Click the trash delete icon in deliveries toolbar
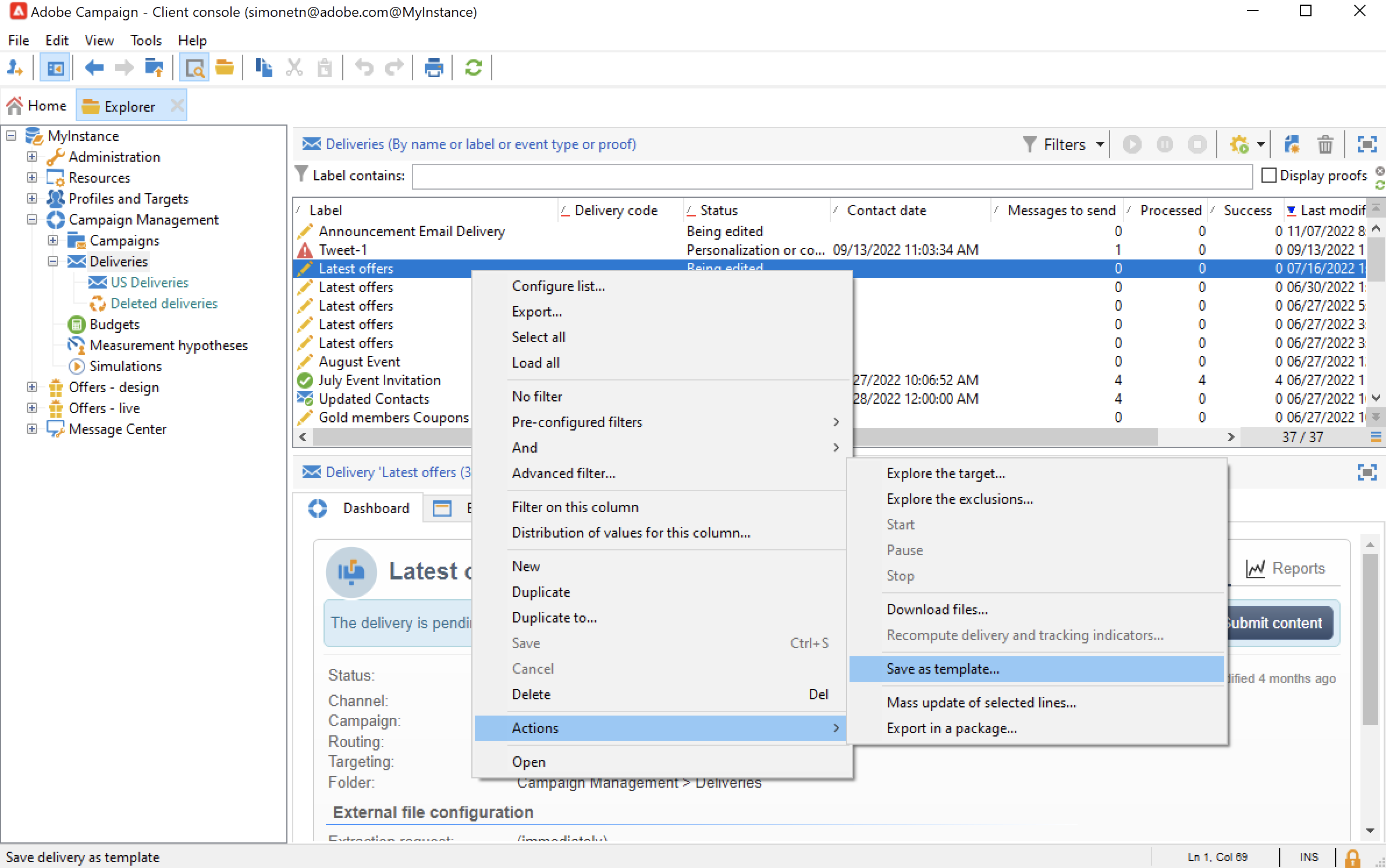 [1325, 144]
